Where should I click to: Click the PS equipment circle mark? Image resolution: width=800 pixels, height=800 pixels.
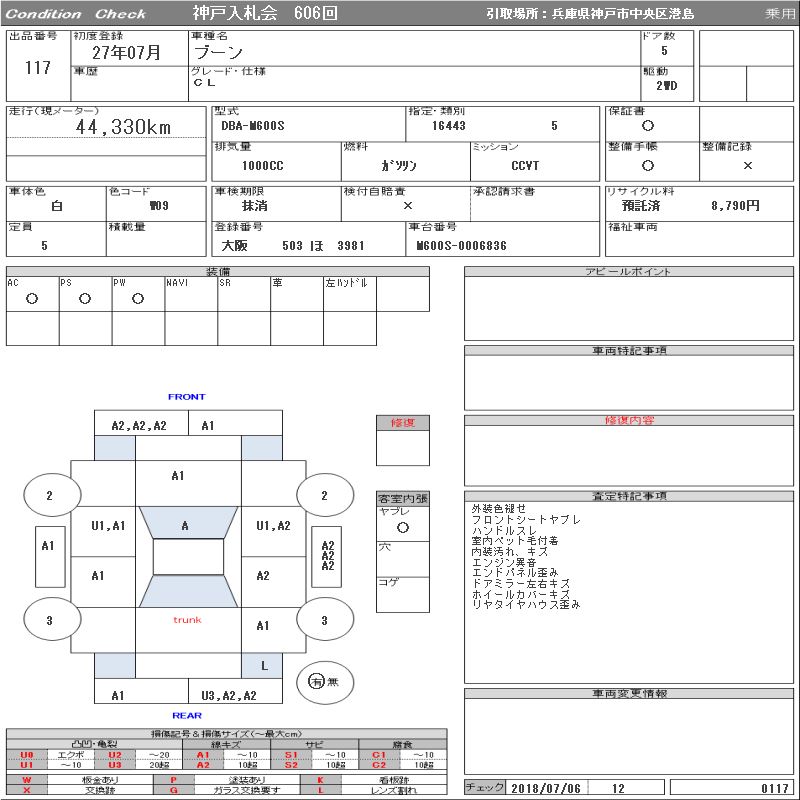click(85, 298)
